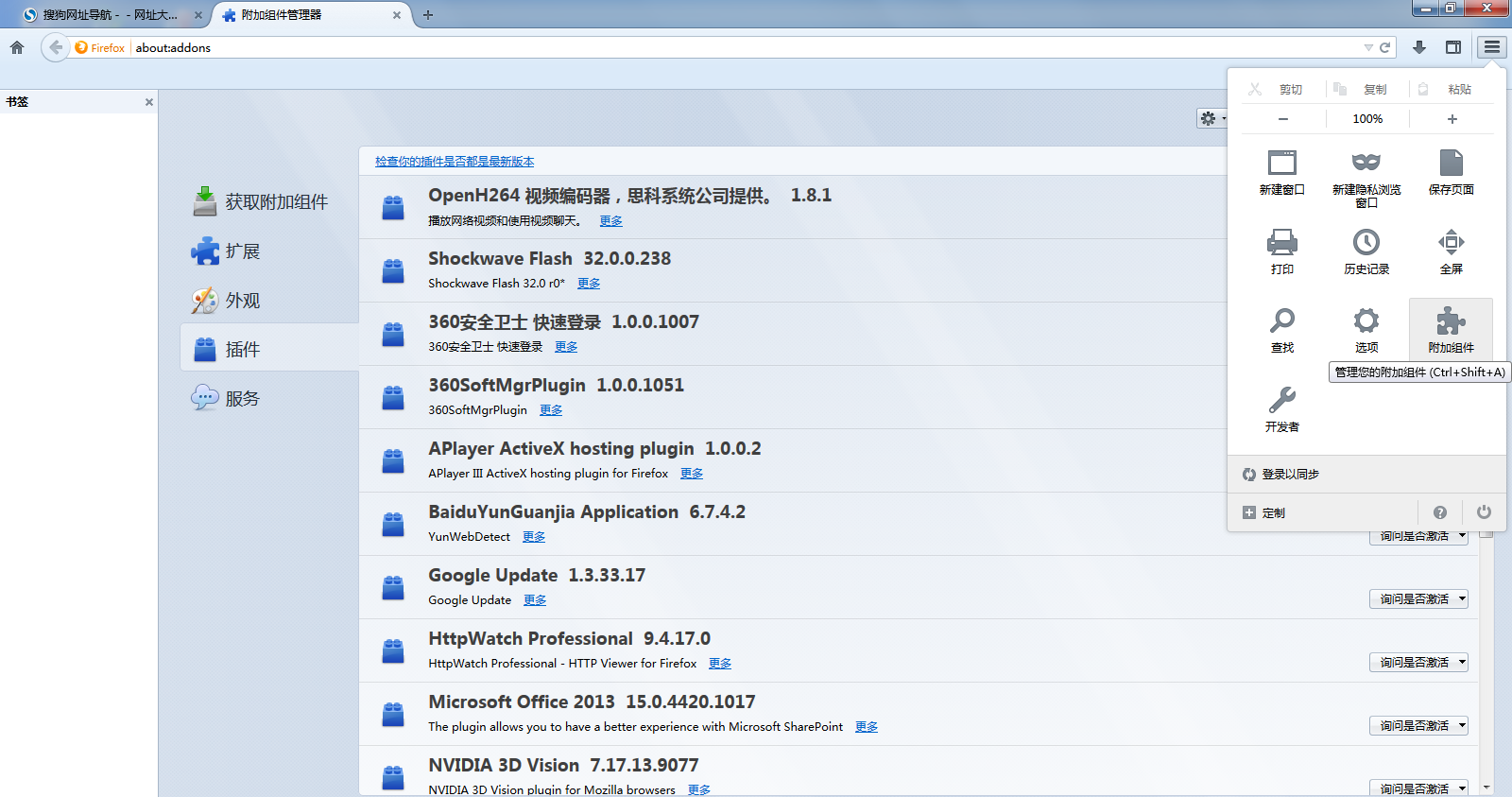The width and height of the screenshot is (1512, 797).
Task: Open activation dropdown for Microsoft Office 2013
Action: pyautogui.click(x=1418, y=725)
